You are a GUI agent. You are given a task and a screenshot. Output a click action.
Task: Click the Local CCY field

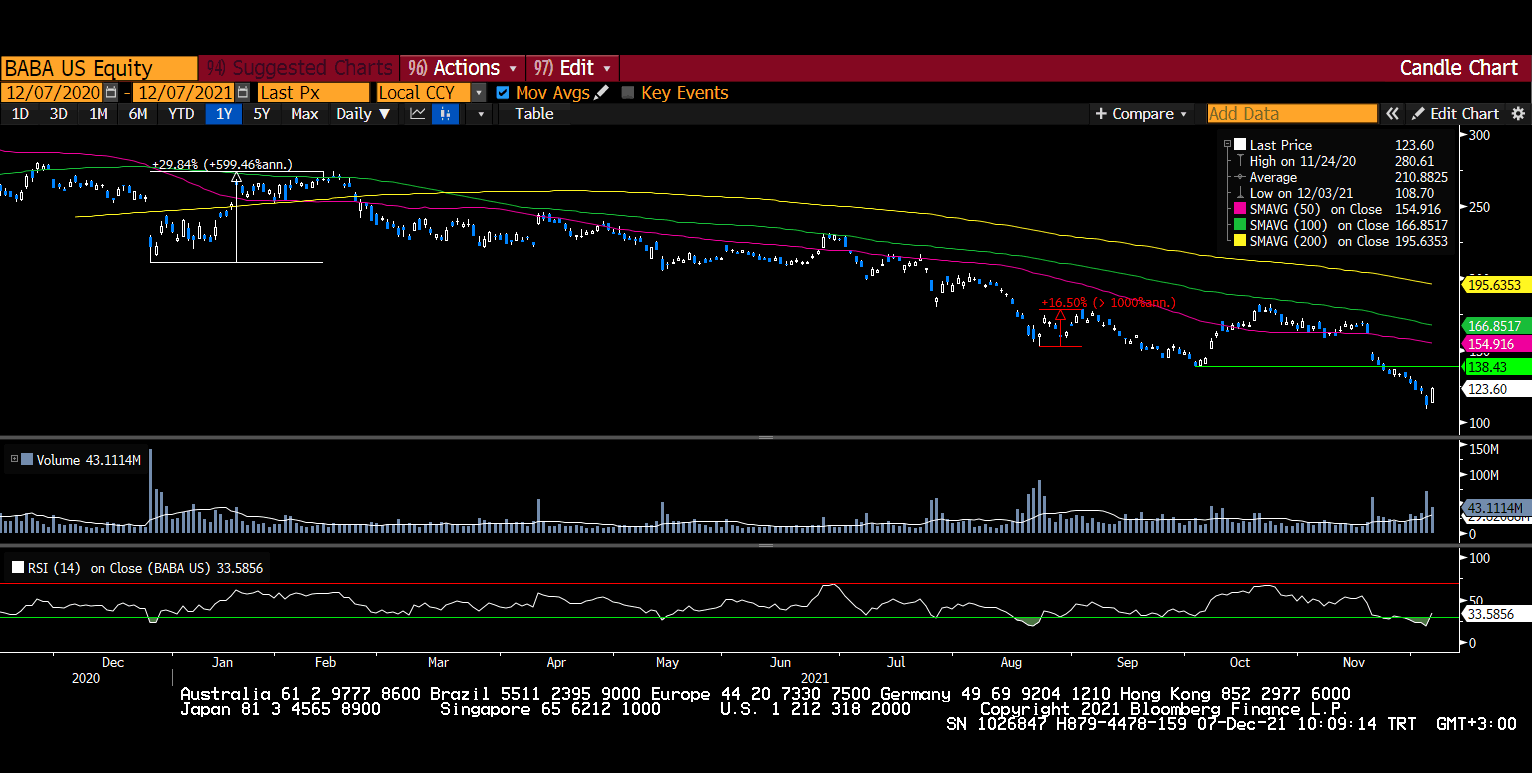424,92
